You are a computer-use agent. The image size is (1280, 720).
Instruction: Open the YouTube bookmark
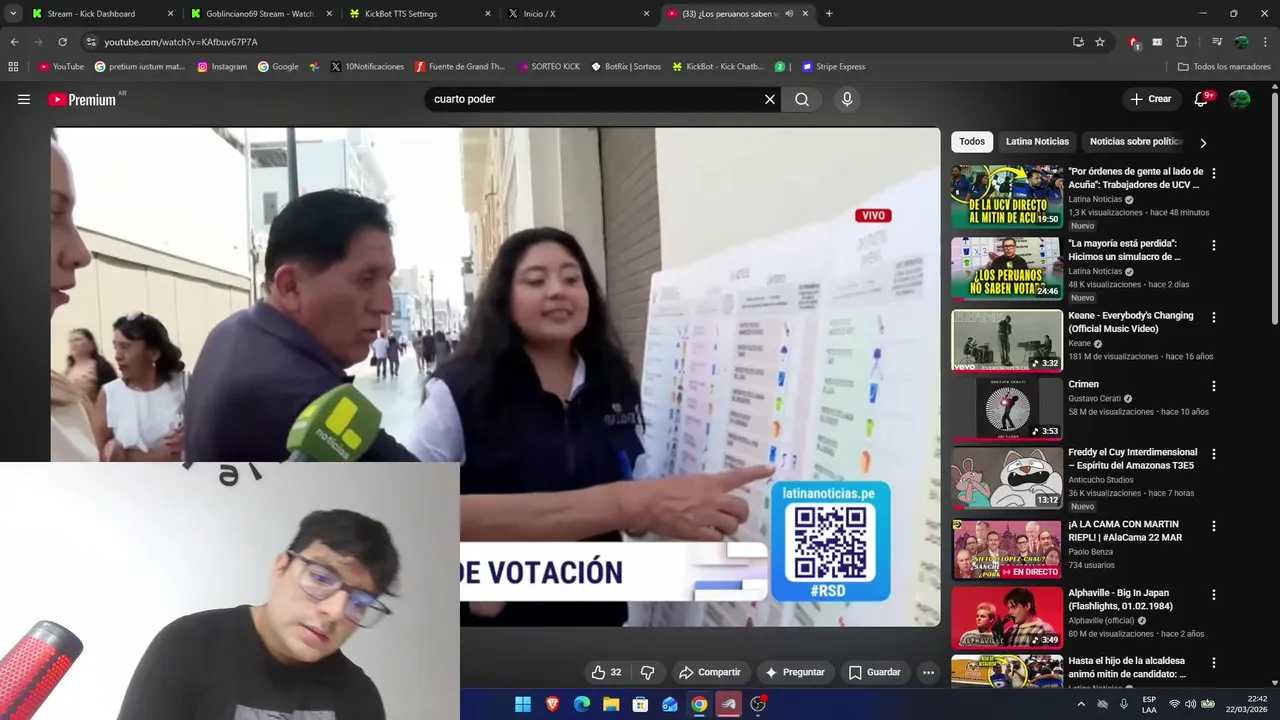pyautogui.click(x=61, y=67)
